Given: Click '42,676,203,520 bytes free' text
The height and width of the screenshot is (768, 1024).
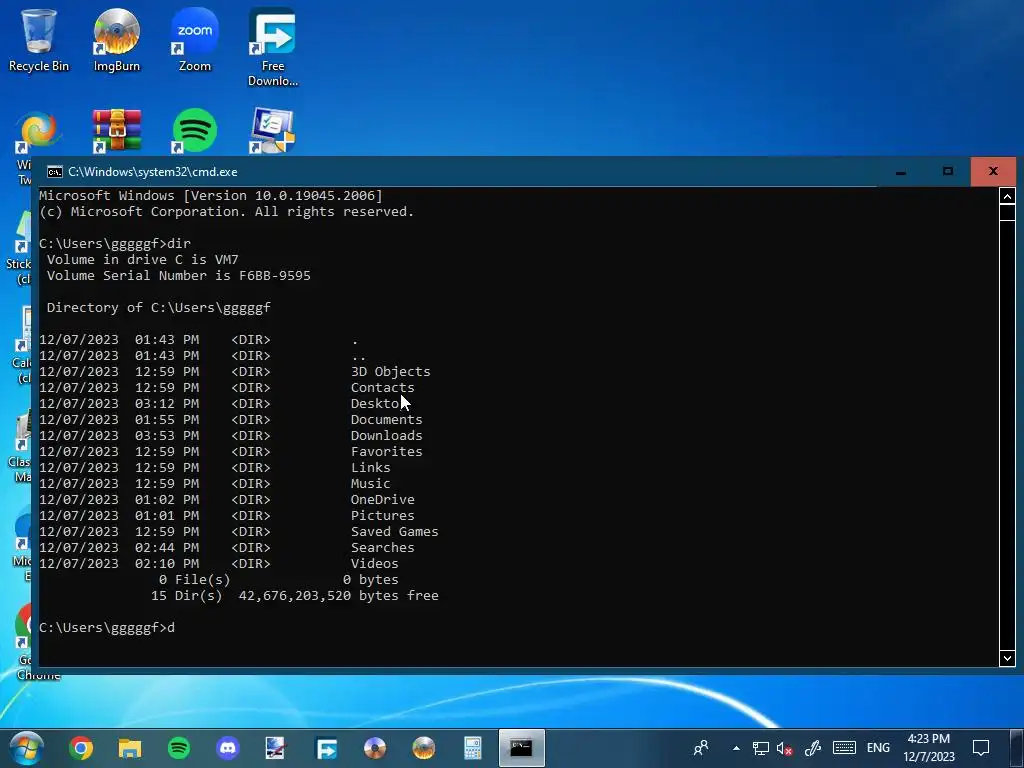Looking at the screenshot, I should tap(338, 596).
